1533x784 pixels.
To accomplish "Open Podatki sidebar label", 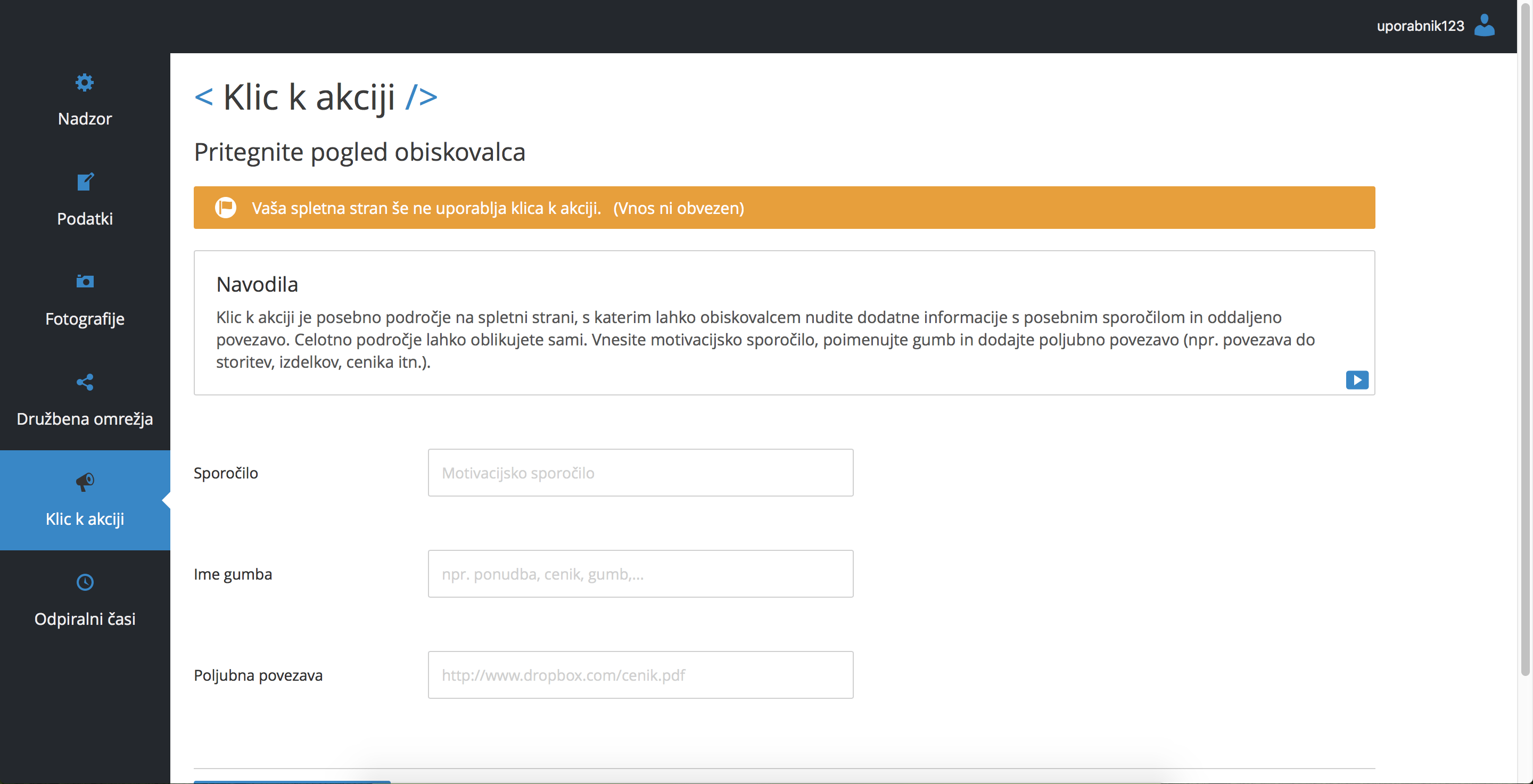I will click(85, 219).
